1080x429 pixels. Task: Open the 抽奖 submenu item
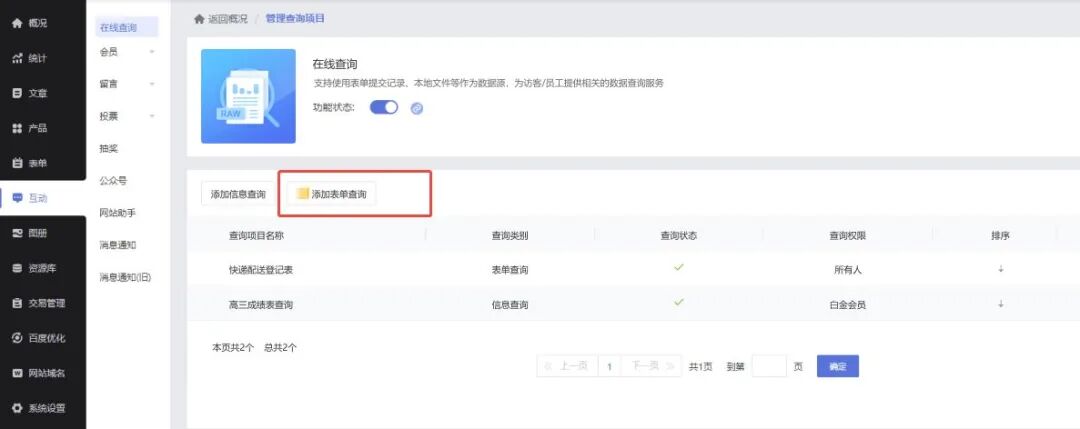[109, 149]
